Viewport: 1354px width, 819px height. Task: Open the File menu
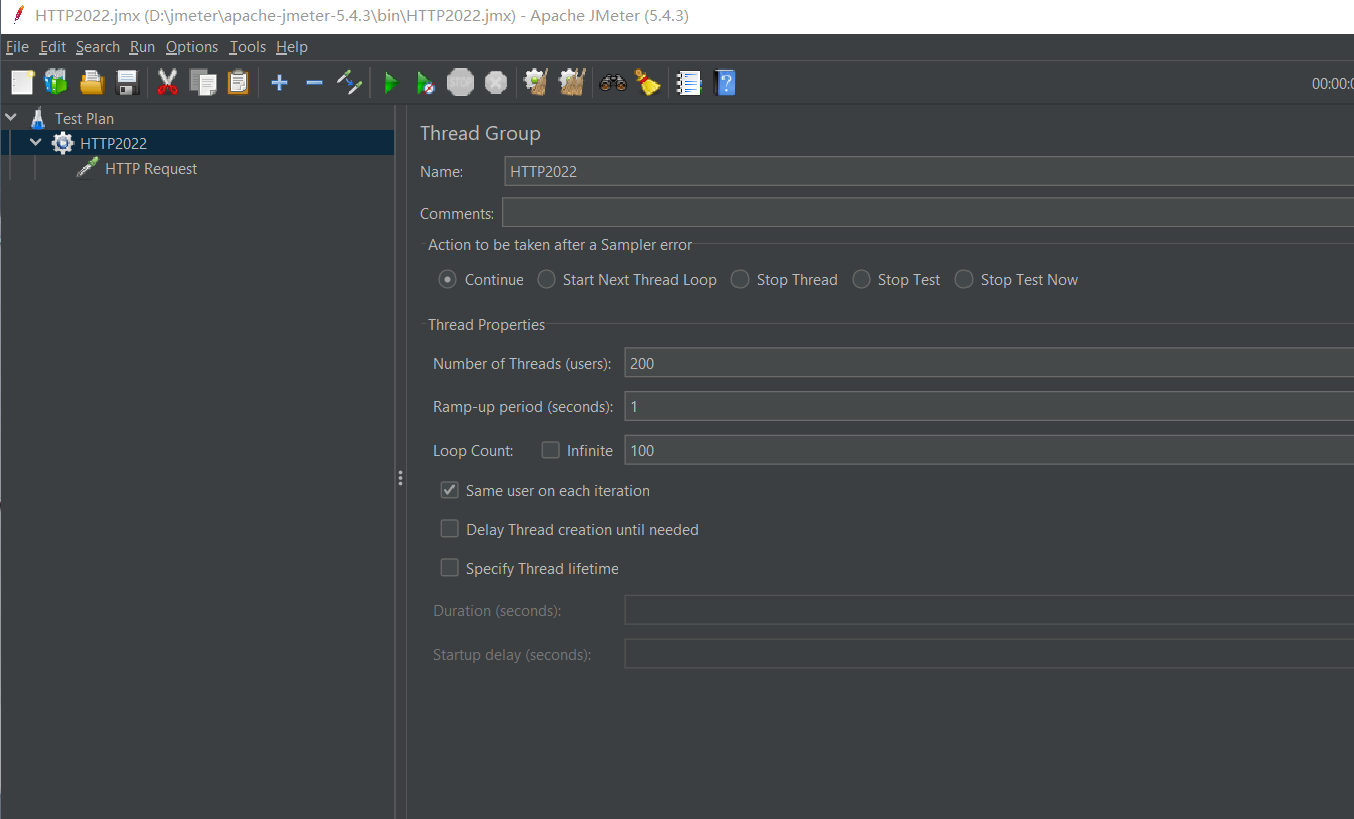pos(17,47)
